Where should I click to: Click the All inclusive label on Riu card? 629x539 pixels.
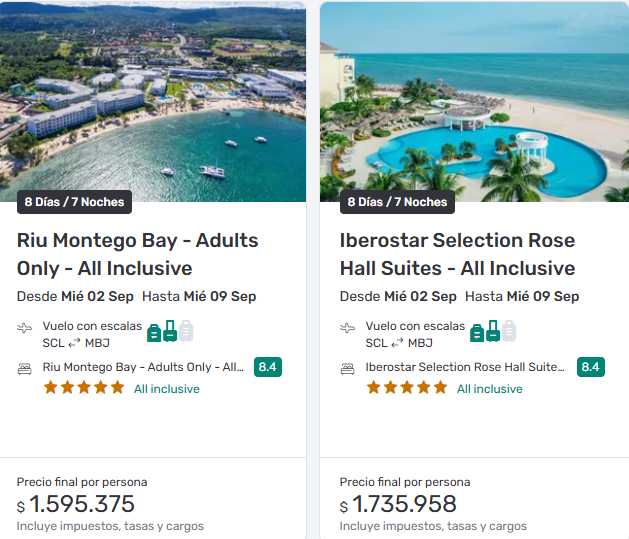[x=167, y=389]
